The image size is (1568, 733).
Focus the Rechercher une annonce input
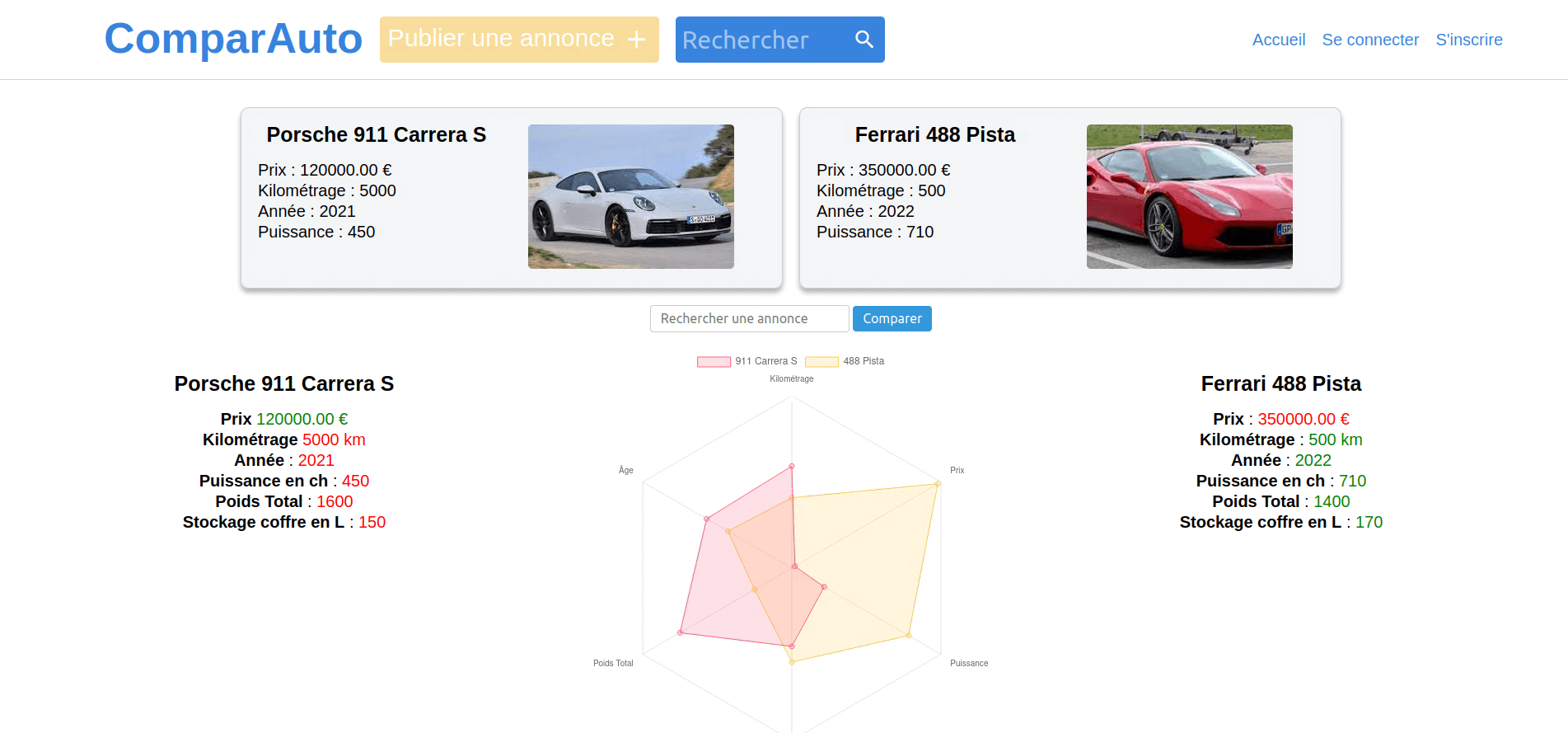[750, 319]
